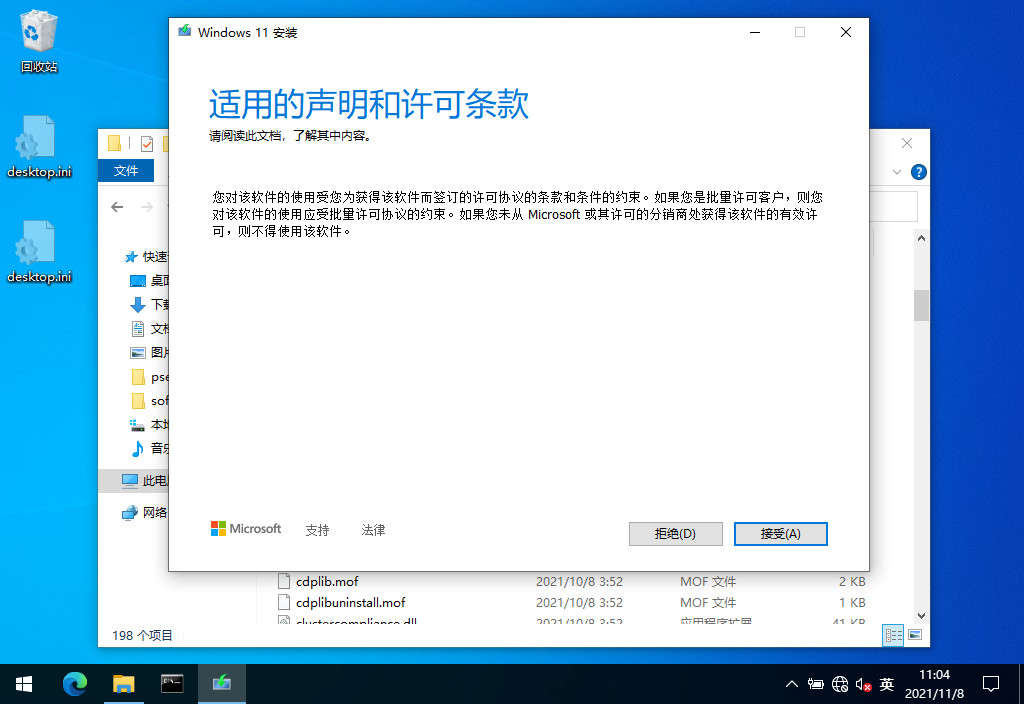This screenshot has height=704, width=1024.
Task: Open the Recycle Bin 回收站 desktop icon
Action: (x=39, y=40)
